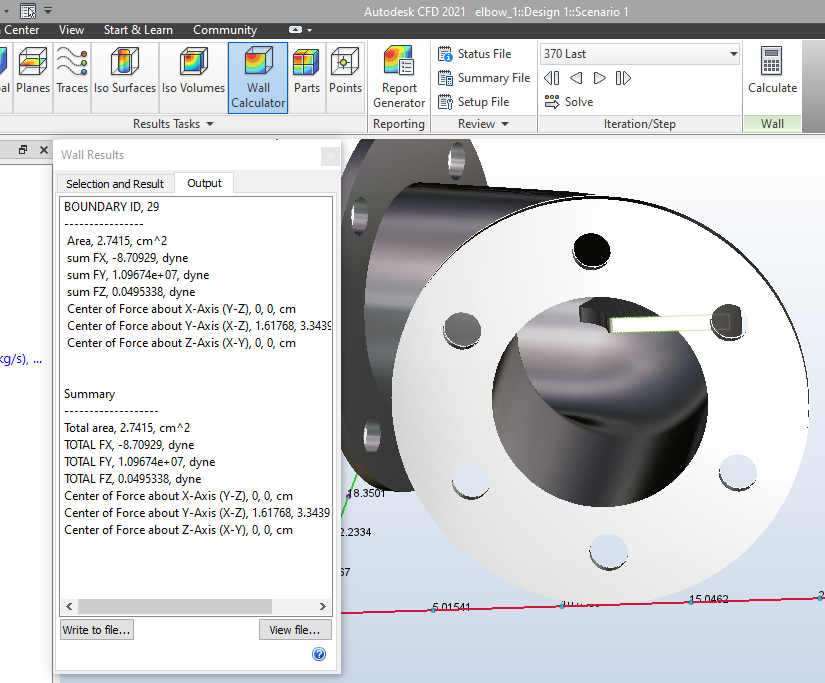Viewport: 825px width, 683px height.
Task: Go to previous iteration step
Action: coord(576,78)
